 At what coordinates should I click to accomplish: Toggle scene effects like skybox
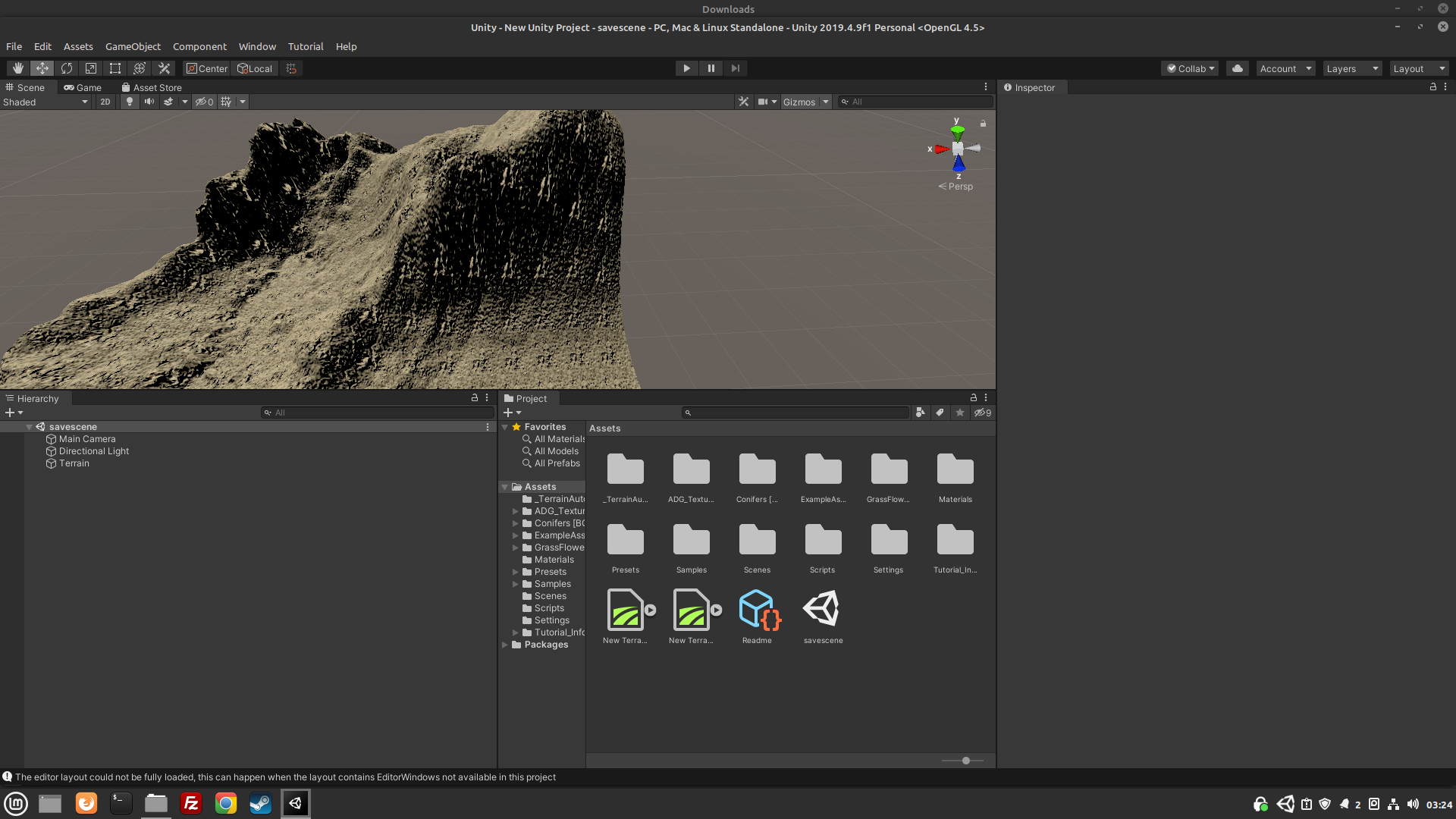168,102
